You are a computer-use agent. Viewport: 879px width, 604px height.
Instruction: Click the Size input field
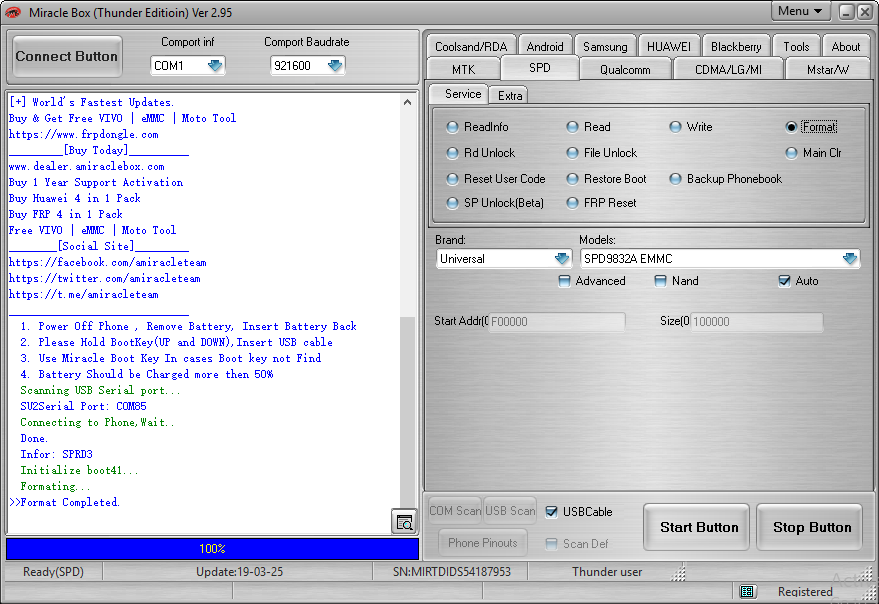click(757, 321)
